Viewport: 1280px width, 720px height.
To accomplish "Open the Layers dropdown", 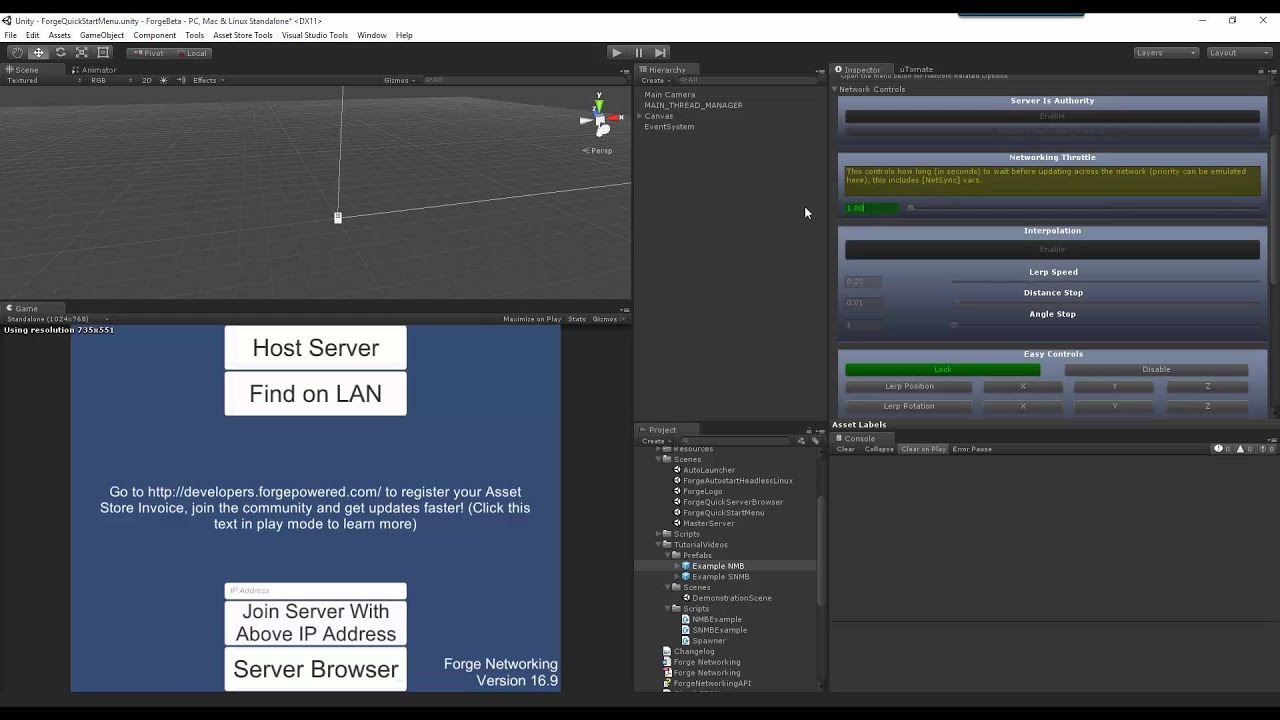I will [1166, 53].
